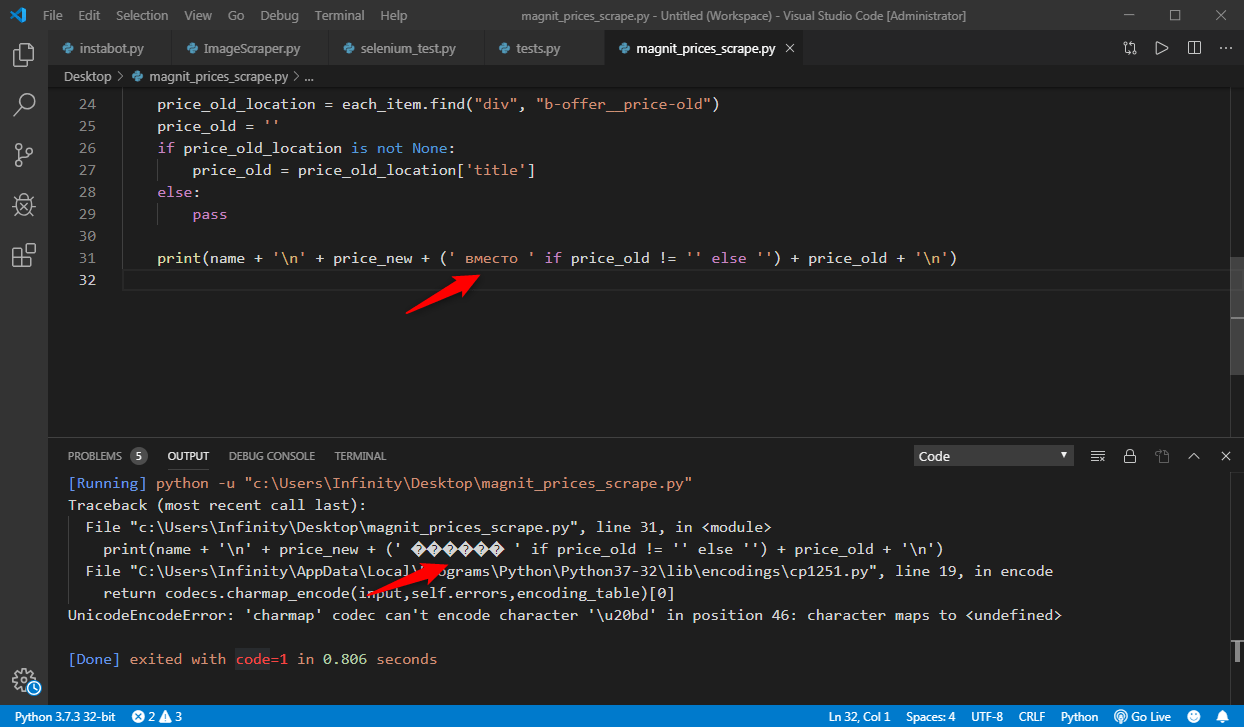Open the output channel dropdown showing Code

[994, 456]
